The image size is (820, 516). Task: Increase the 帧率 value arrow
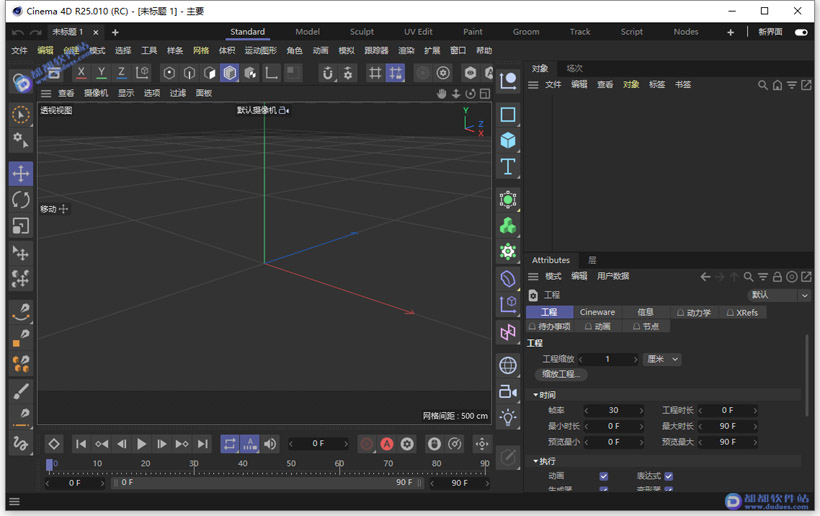click(641, 410)
